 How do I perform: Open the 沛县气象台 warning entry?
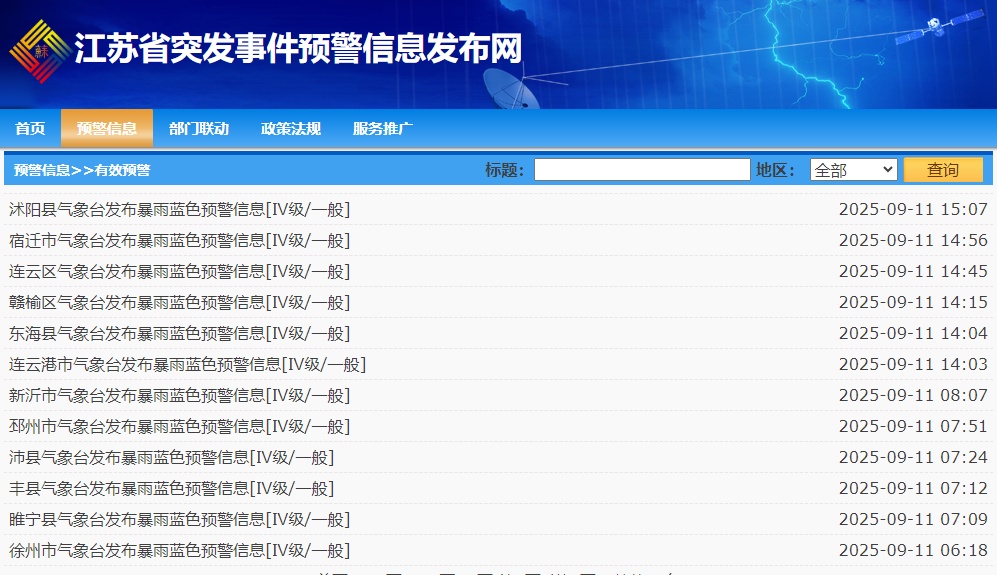click(x=171, y=457)
